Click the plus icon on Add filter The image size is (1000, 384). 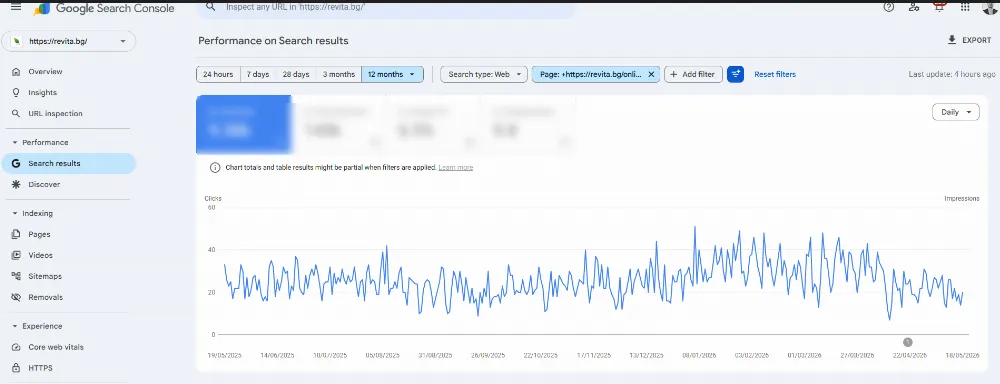673,74
